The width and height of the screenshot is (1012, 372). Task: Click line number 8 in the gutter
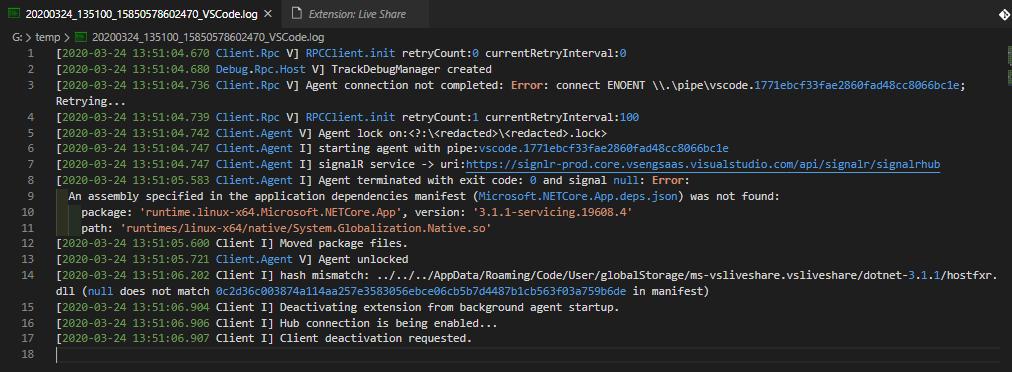pyautogui.click(x=30, y=180)
